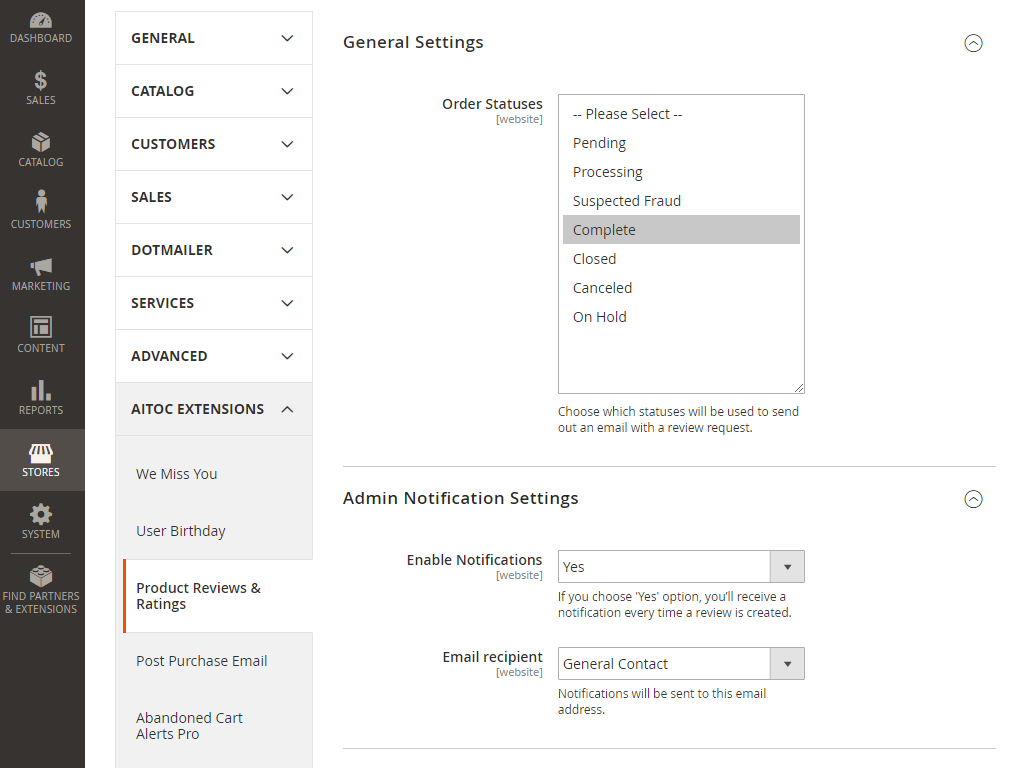Screen dimensions: 1024x768
Task: Expand the GENERAL config tab
Action: click(x=214, y=38)
